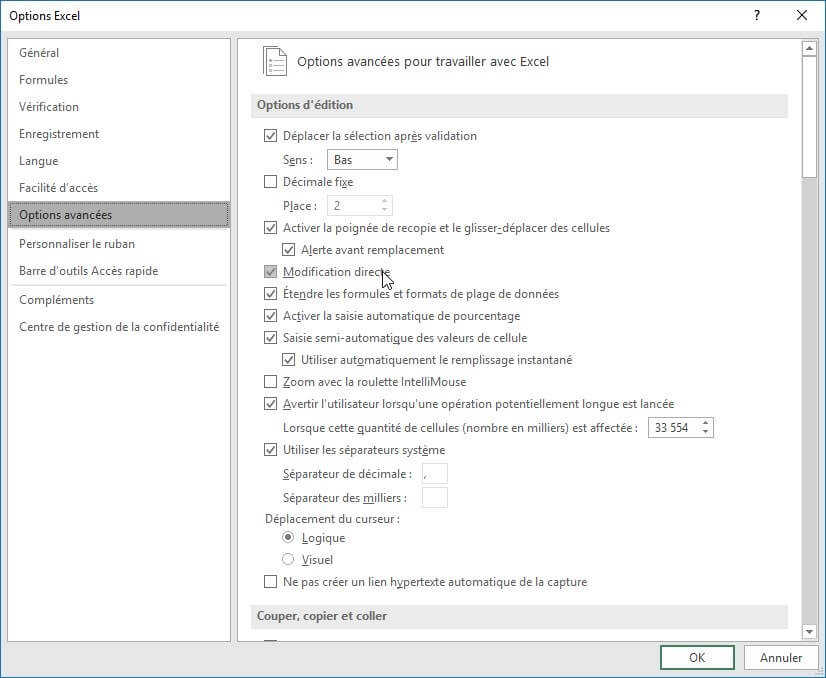Toggle the Modification directe checkbox
The image size is (826, 678).
click(x=270, y=272)
